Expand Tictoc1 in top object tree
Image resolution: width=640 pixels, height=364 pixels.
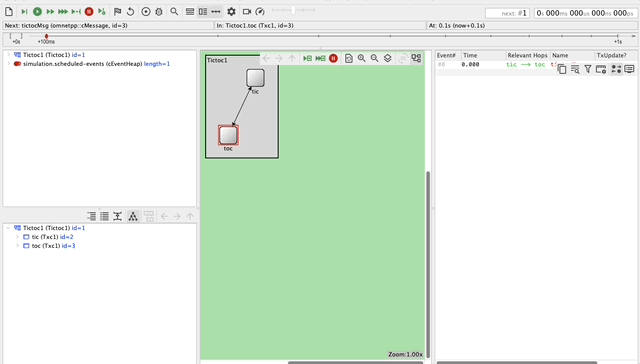click(x=9, y=55)
